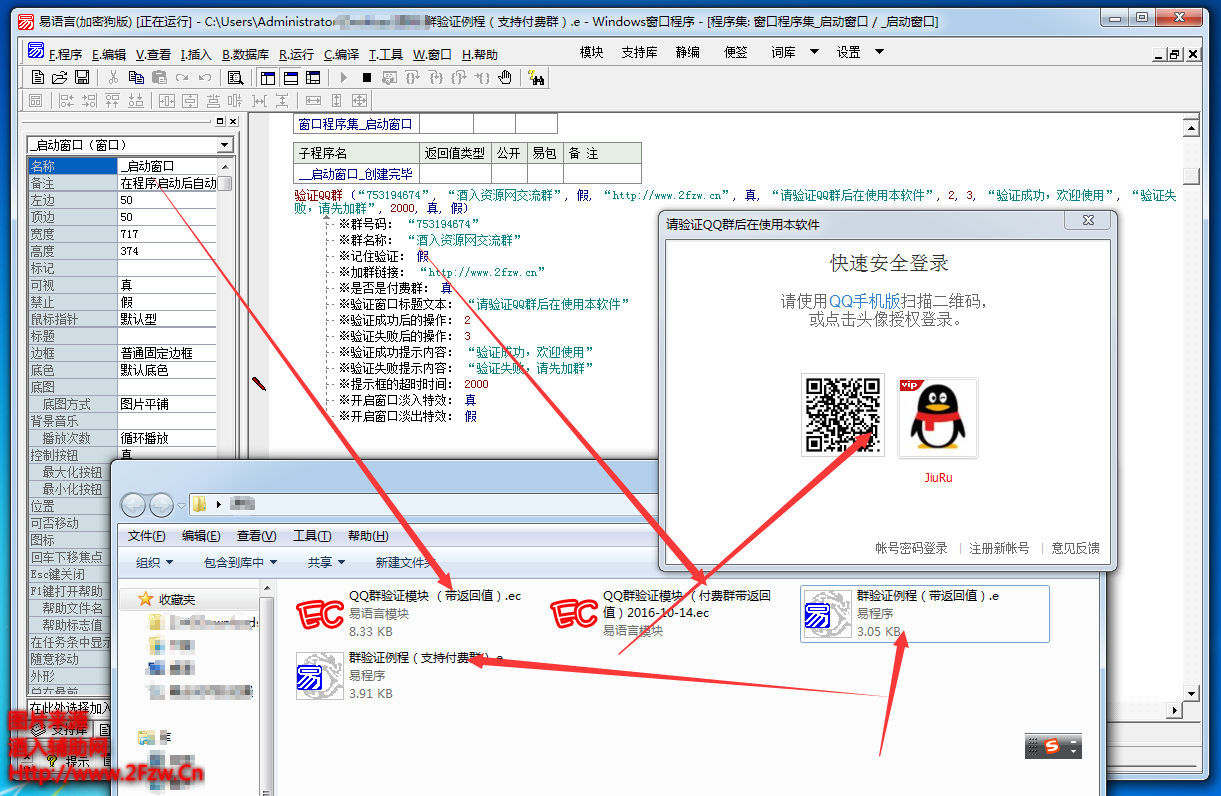The height and width of the screenshot is (796, 1221).
Task: Click the binoculars search toolbar icon
Action: (x=536, y=77)
